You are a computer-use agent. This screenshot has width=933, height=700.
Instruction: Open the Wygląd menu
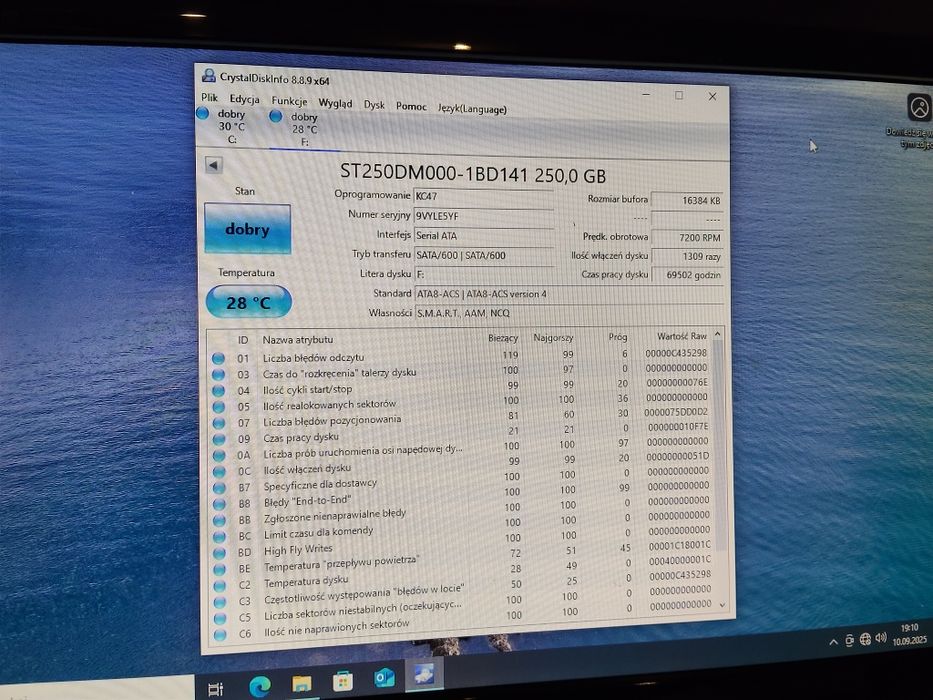335,103
